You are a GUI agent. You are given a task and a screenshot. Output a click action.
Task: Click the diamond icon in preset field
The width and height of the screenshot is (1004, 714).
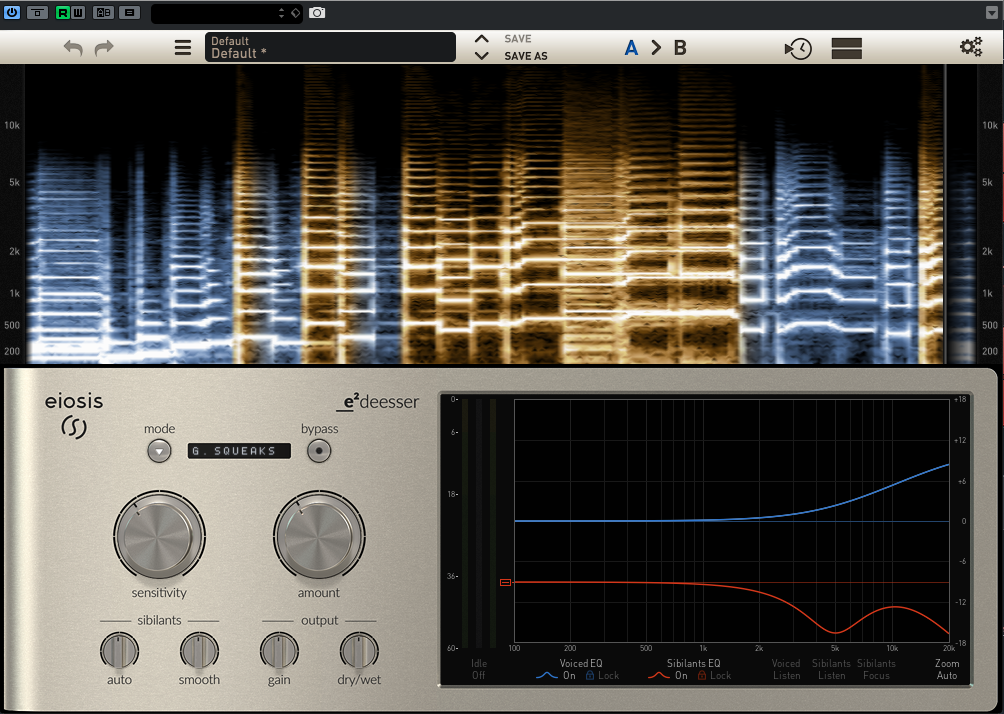pyautogui.click(x=295, y=13)
